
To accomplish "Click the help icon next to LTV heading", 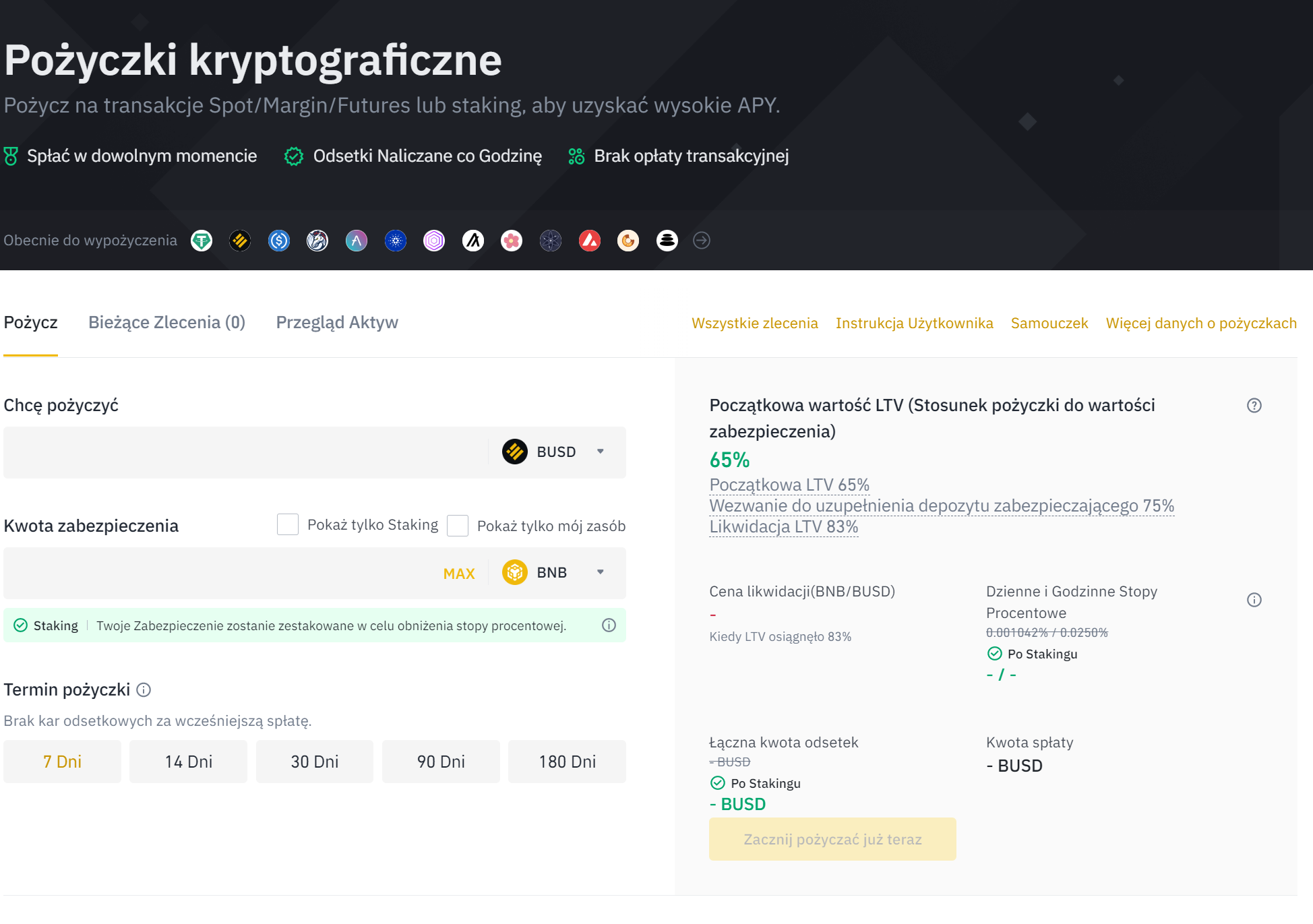I will point(1254,406).
